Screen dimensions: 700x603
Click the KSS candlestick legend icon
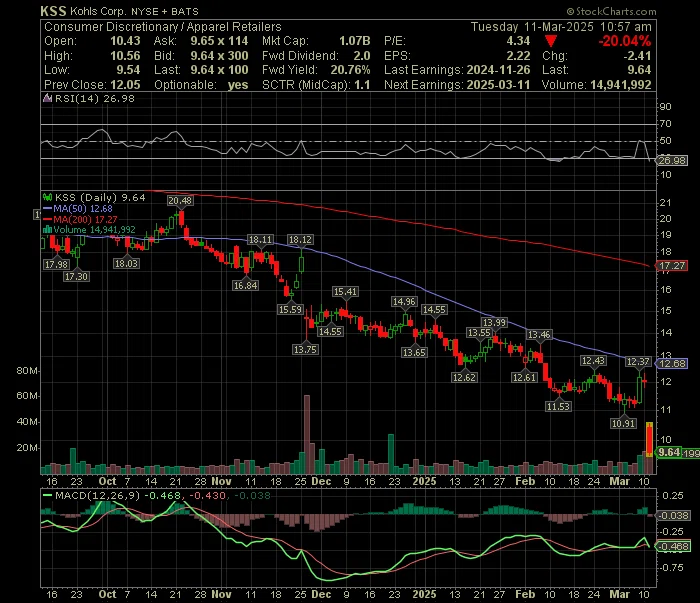47,197
